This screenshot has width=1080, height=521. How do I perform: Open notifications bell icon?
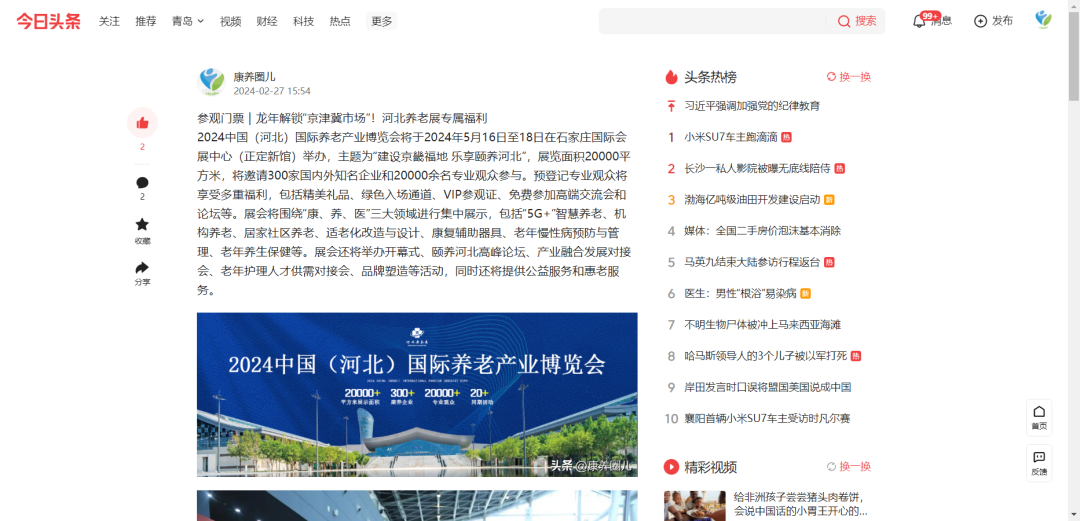919,21
